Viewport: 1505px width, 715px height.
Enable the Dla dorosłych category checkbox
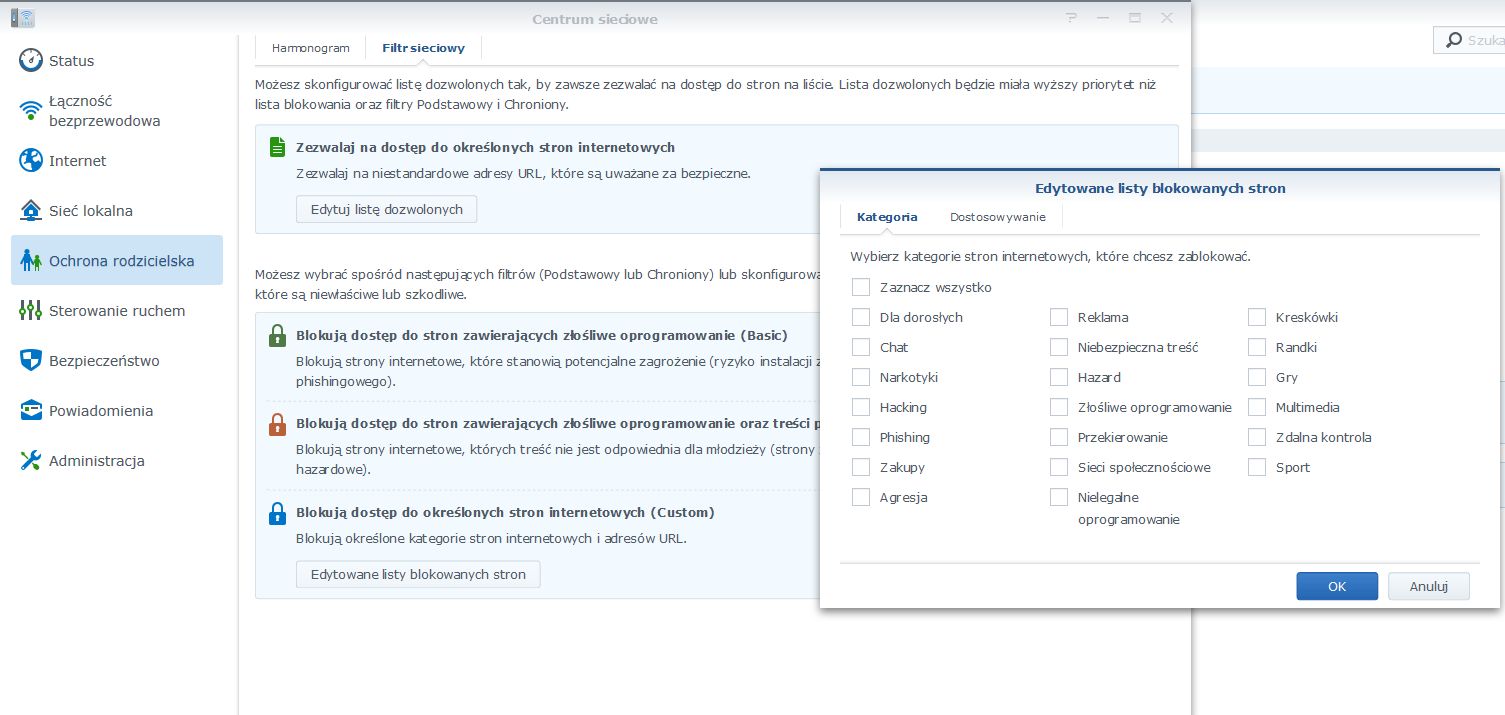[861, 317]
